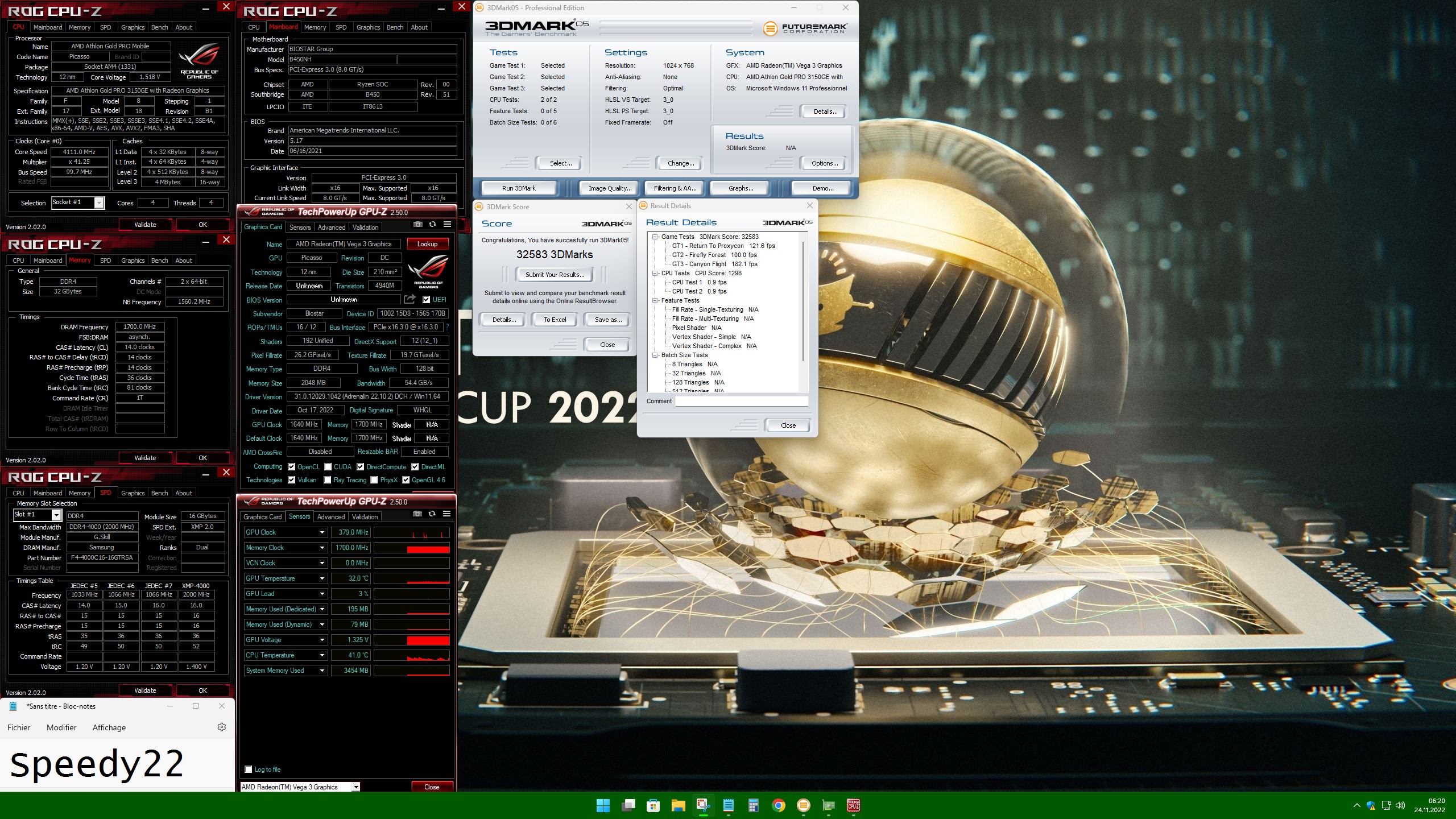The width and height of the screenshot is (1456, 819).
Task: Click 3DMark05 taskbar icon
Action: 803,805
